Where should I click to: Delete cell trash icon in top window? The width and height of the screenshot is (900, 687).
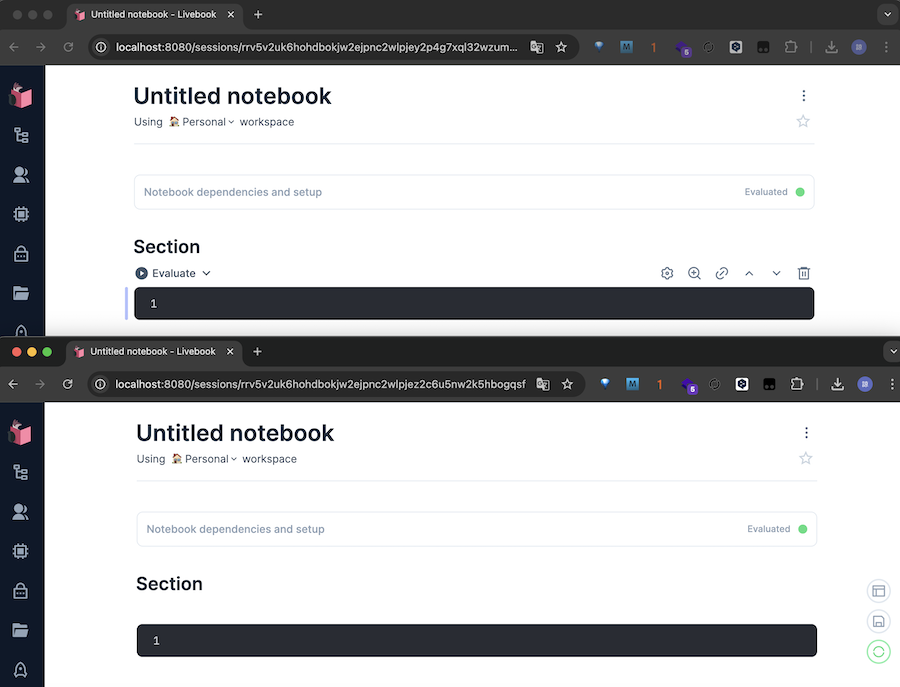pos(804,273)
